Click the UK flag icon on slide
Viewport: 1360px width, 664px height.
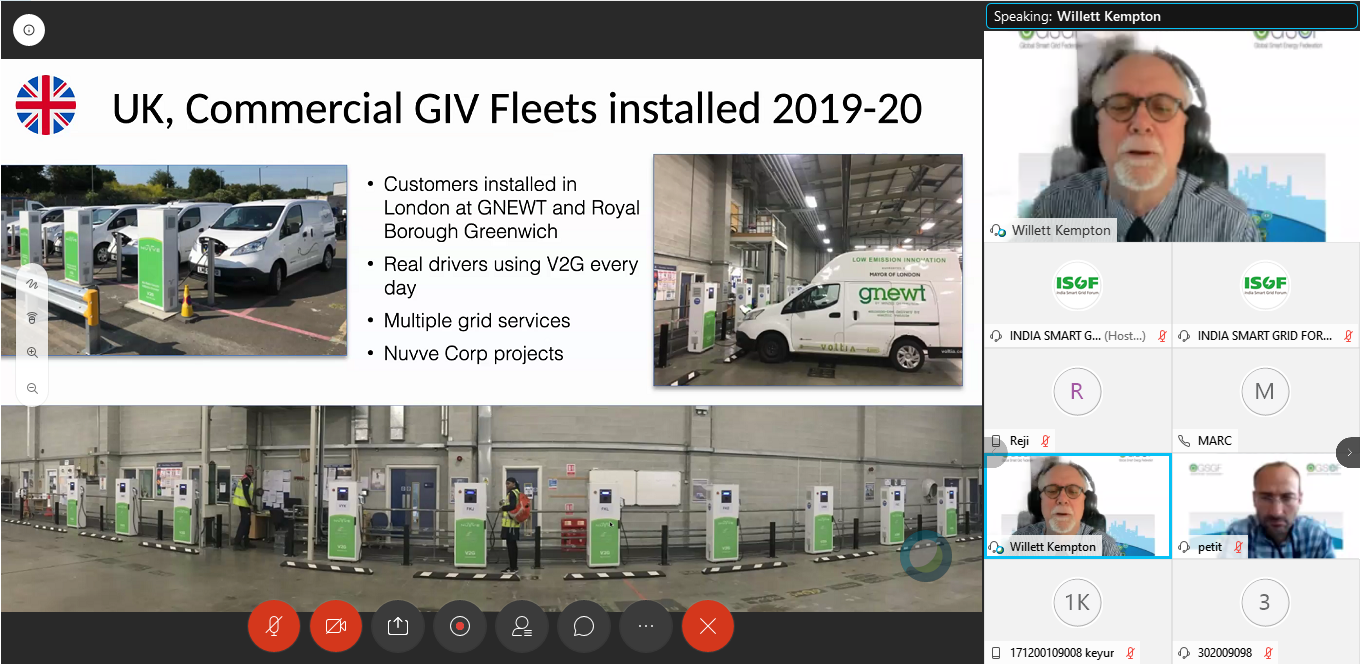coord(46,105)
